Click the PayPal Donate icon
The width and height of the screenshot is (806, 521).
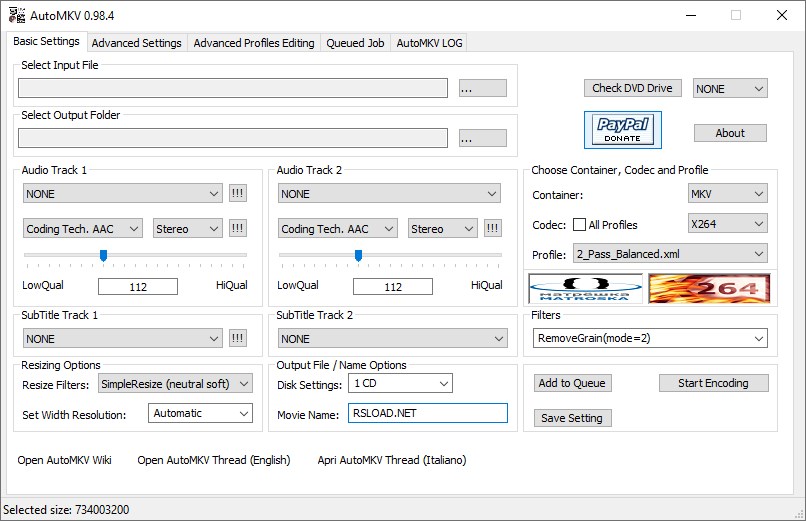pyautogui.click(x=623, y=130)
